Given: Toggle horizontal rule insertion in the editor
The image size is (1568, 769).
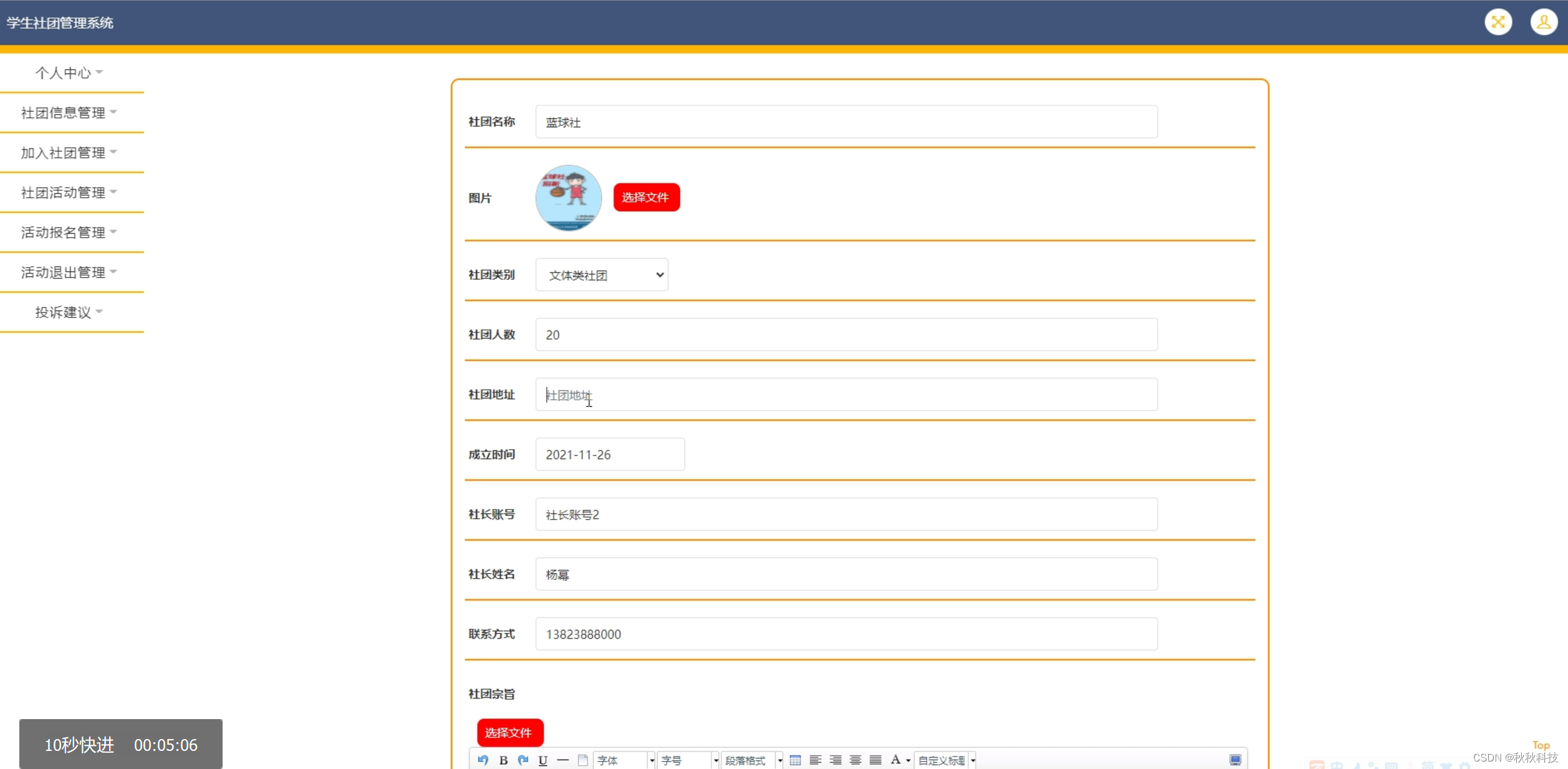Looking at the screenshot, I should pos(563,760).
